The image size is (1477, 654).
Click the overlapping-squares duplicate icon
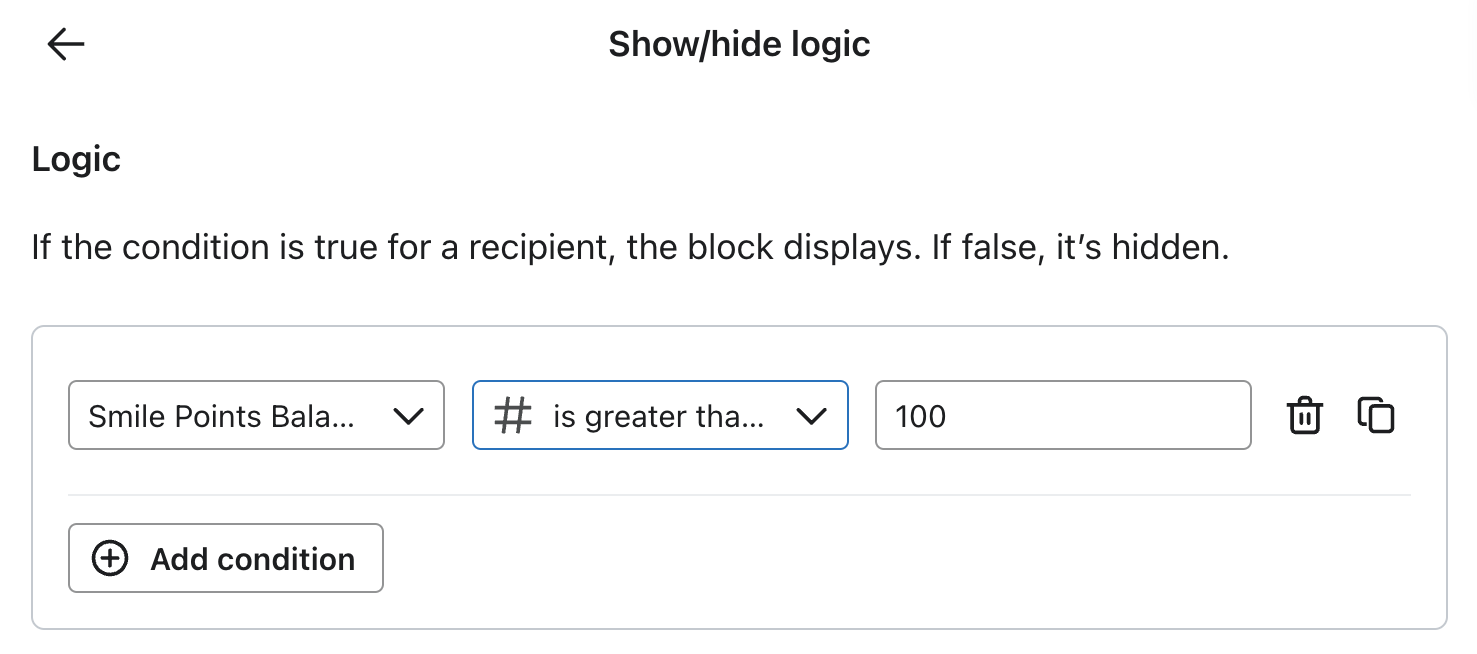[1375, 415]
